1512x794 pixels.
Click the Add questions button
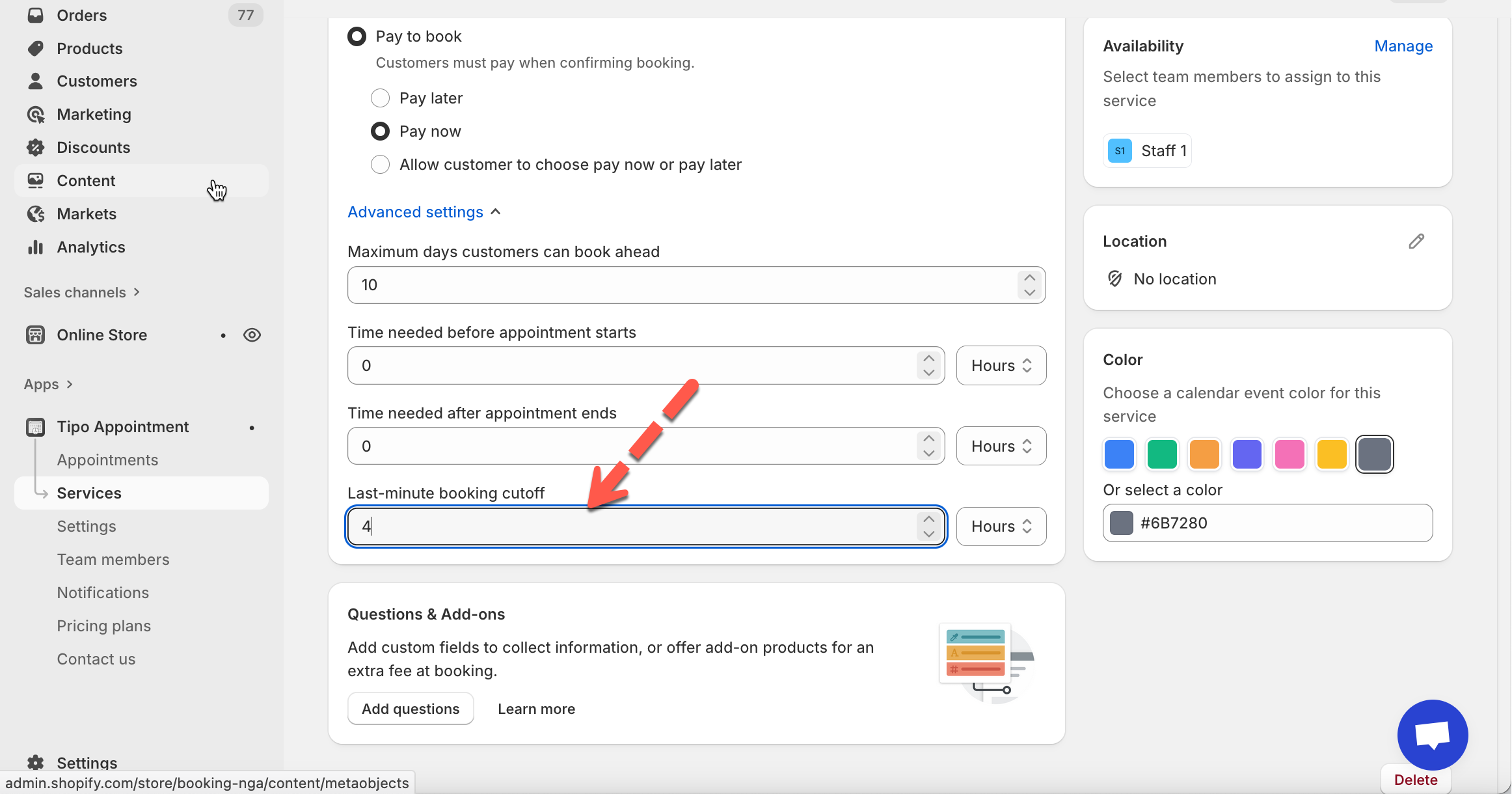coord(411,709)
